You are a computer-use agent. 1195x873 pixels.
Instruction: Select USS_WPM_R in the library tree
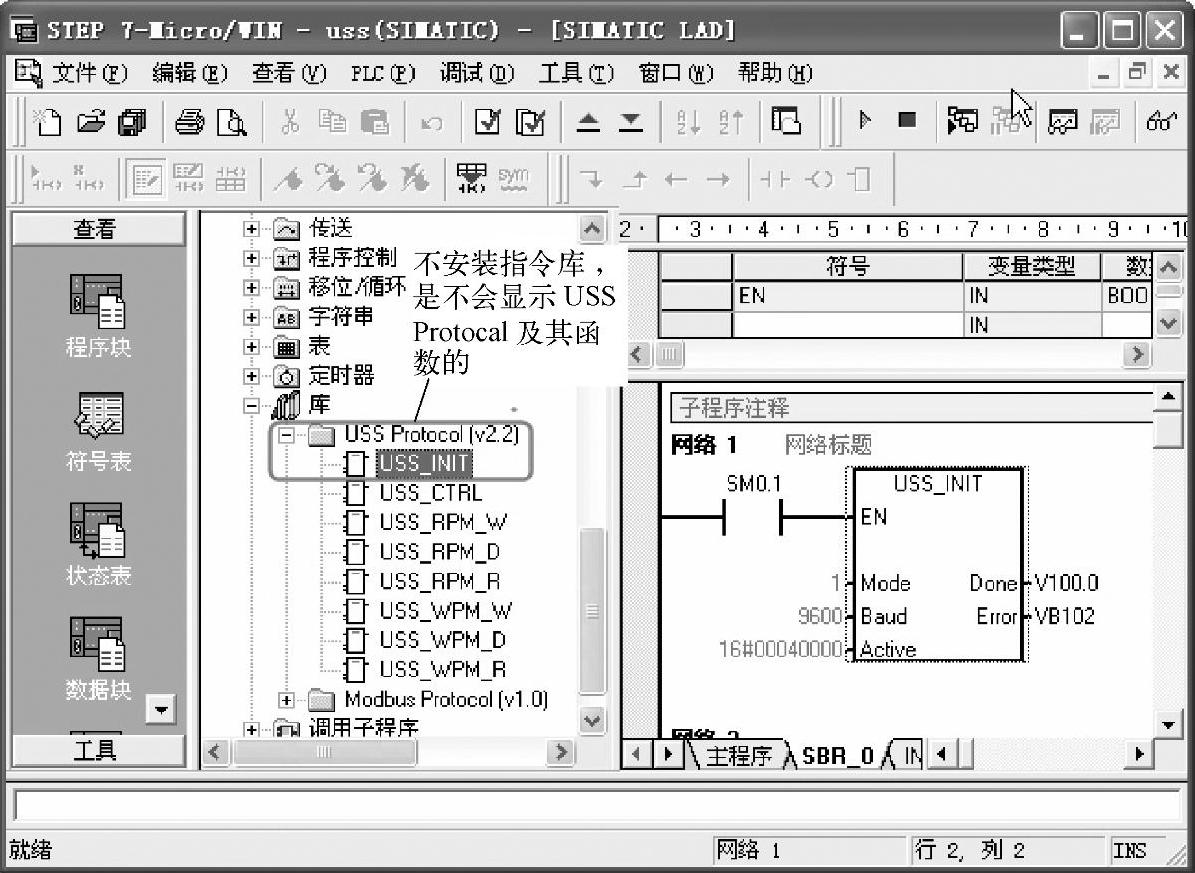[443, 669]
